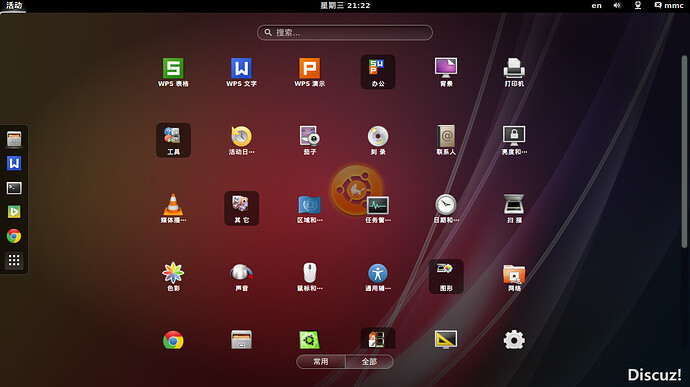Open 任务管理器 system monitor
The width and height of the screenshot is (690, 387).
(378, 209)
